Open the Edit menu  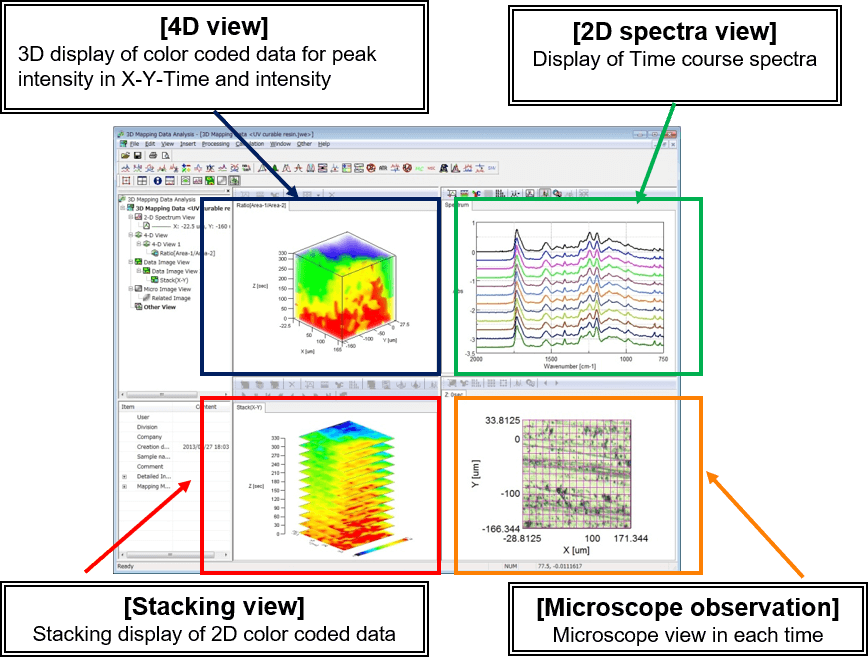(150, 144)
